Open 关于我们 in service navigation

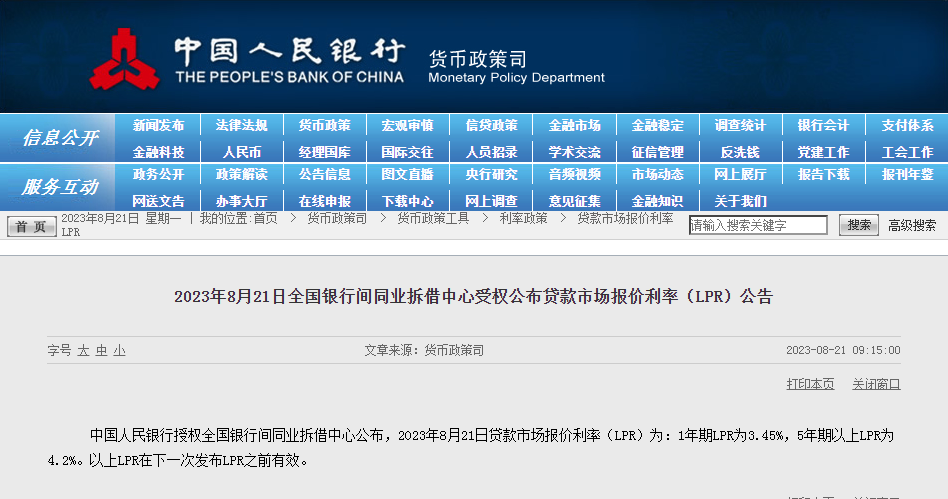pyautogui.click(x=740, y=201)
